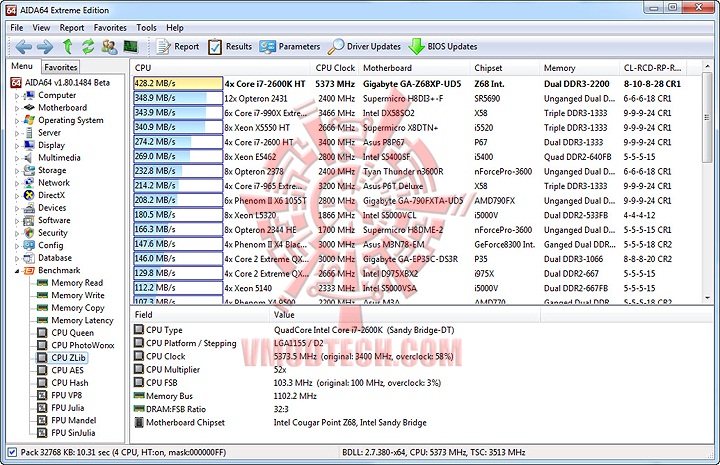The width and height of the screenshot is (720, 465).
Task: Expand the Motherboard tree node
Action: click(x=17, y=108)
